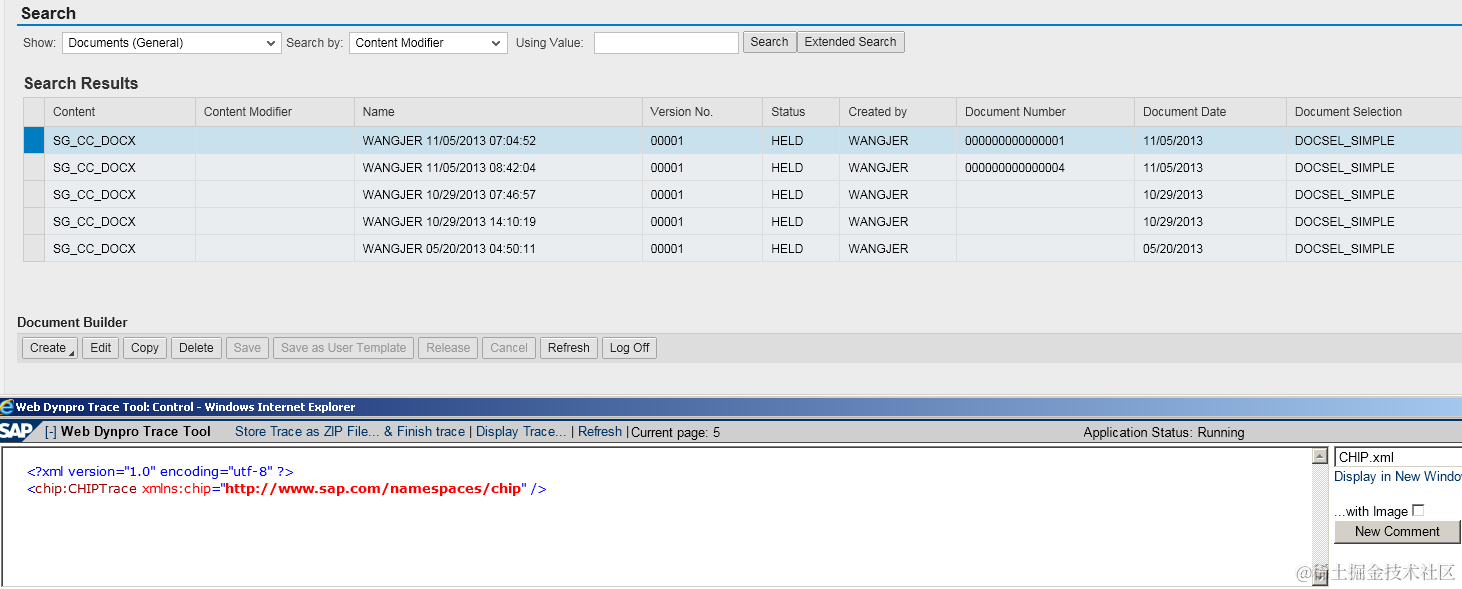This screenshot has width=1462, height=589.
Task: Click the Display Trace... link
Action: pos(521,432)
